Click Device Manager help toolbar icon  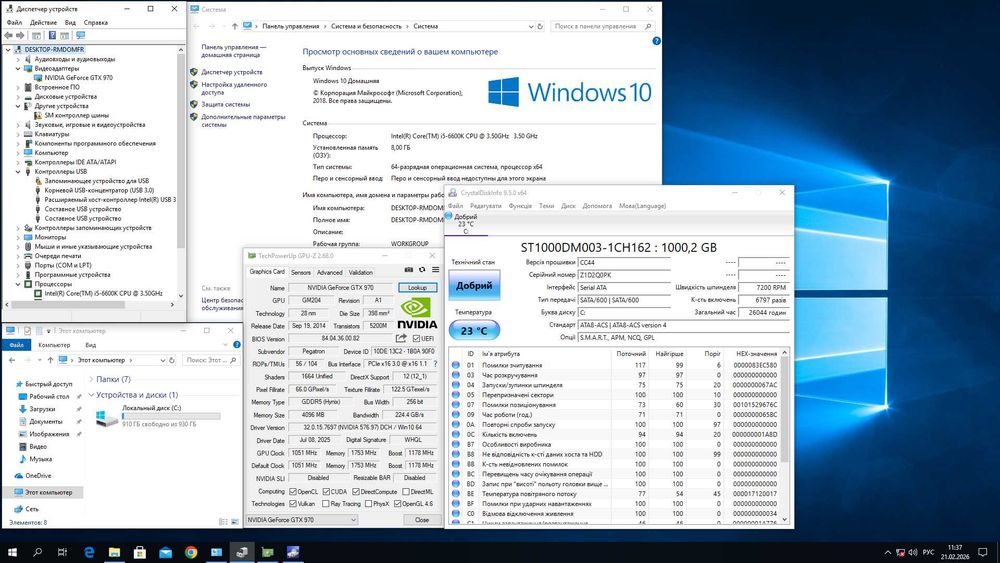click(x=52, y=35)
